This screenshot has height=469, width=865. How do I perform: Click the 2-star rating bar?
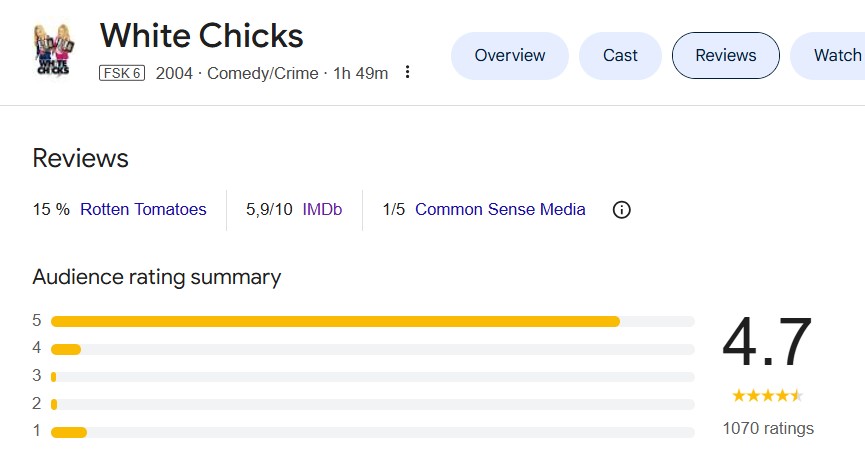pos(372,404)
